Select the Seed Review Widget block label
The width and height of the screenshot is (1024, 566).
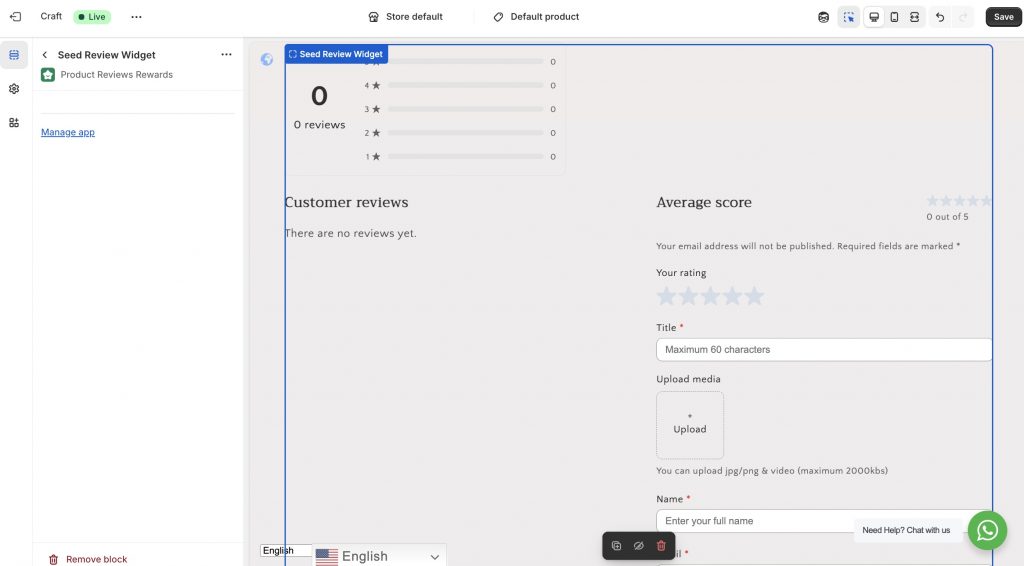pos(336,54)
